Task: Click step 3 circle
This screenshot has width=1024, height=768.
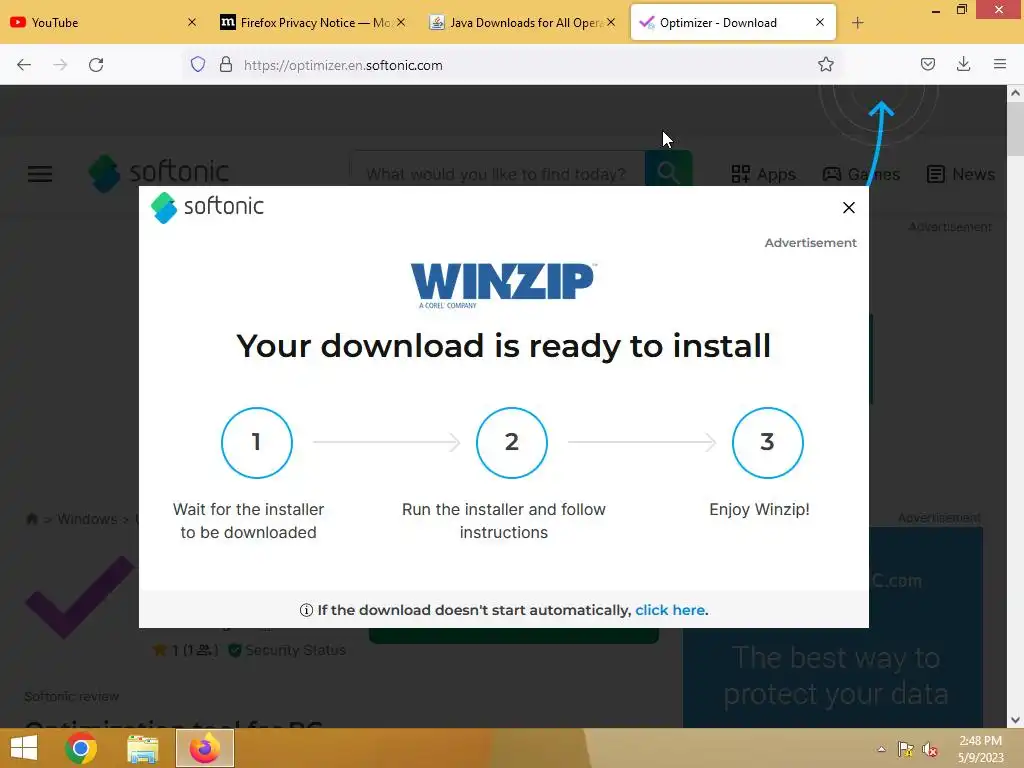Action: pyautogui.click(x=767, y=443)
